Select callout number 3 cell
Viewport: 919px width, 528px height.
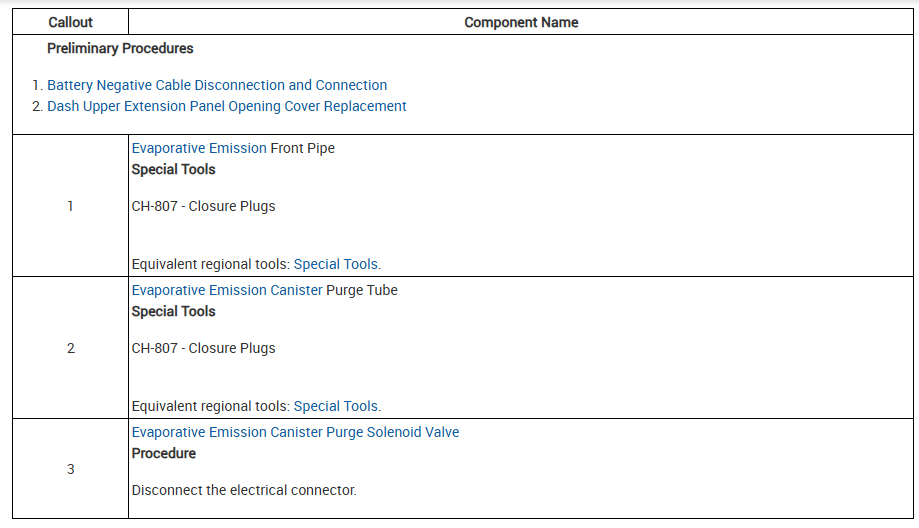coord(70,469)
